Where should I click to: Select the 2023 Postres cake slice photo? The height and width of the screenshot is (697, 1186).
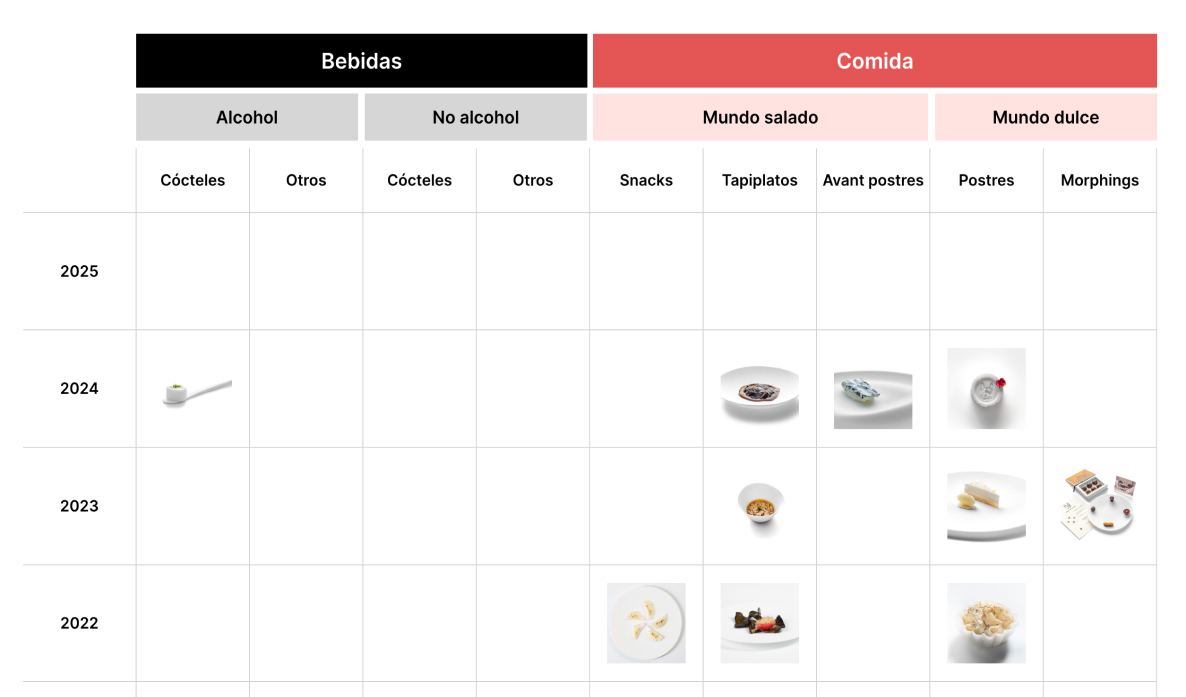(x=986, y=506)
